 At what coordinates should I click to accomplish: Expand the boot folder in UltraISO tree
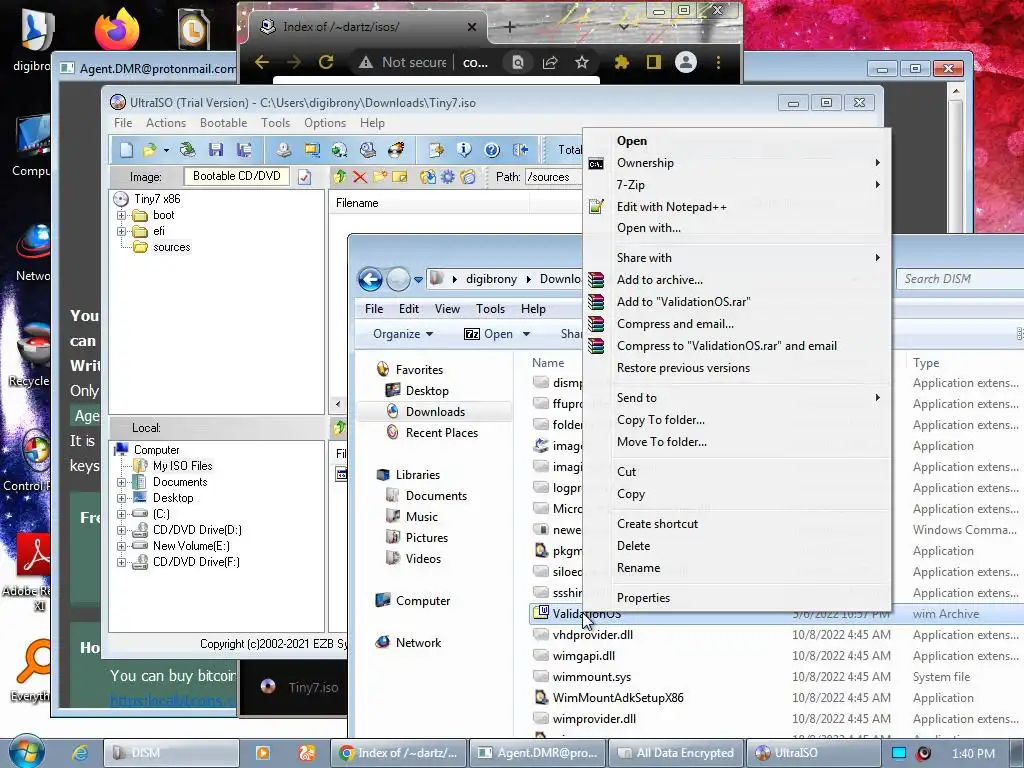121,215
